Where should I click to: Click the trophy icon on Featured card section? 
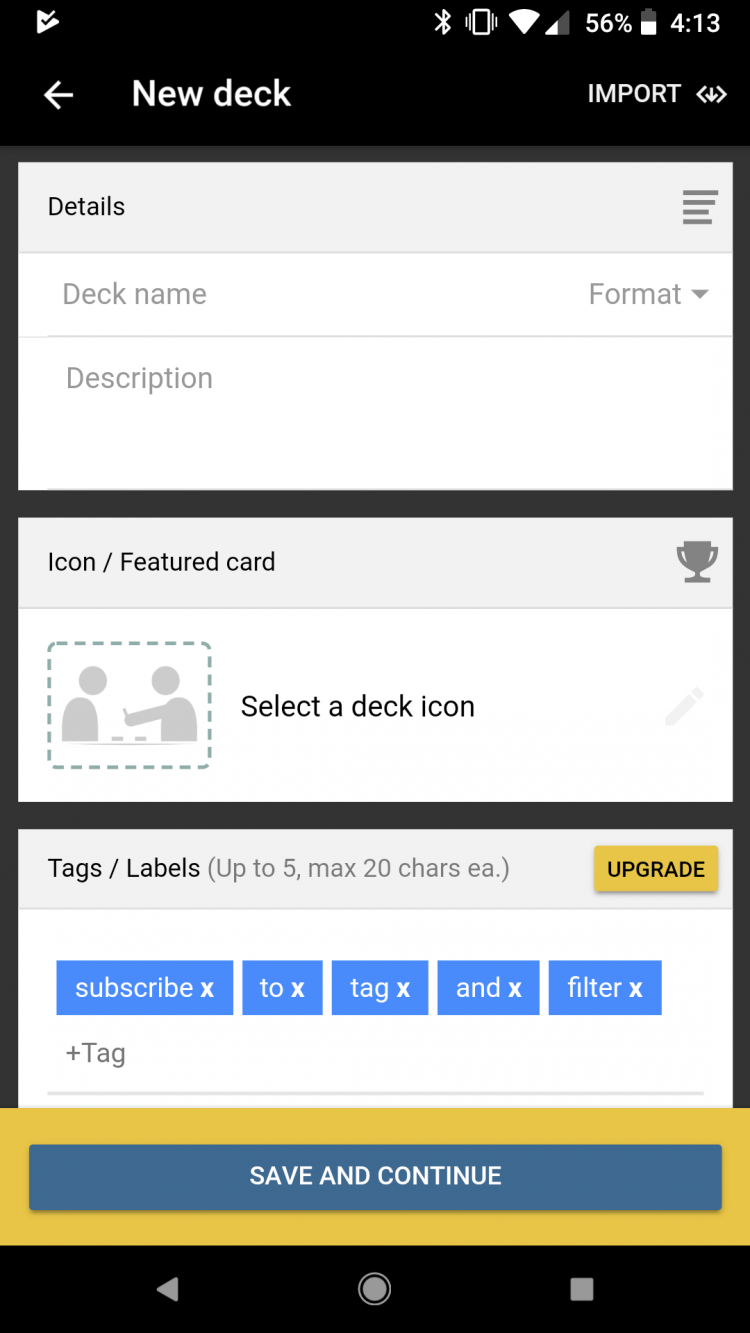[x=697, y=562]
